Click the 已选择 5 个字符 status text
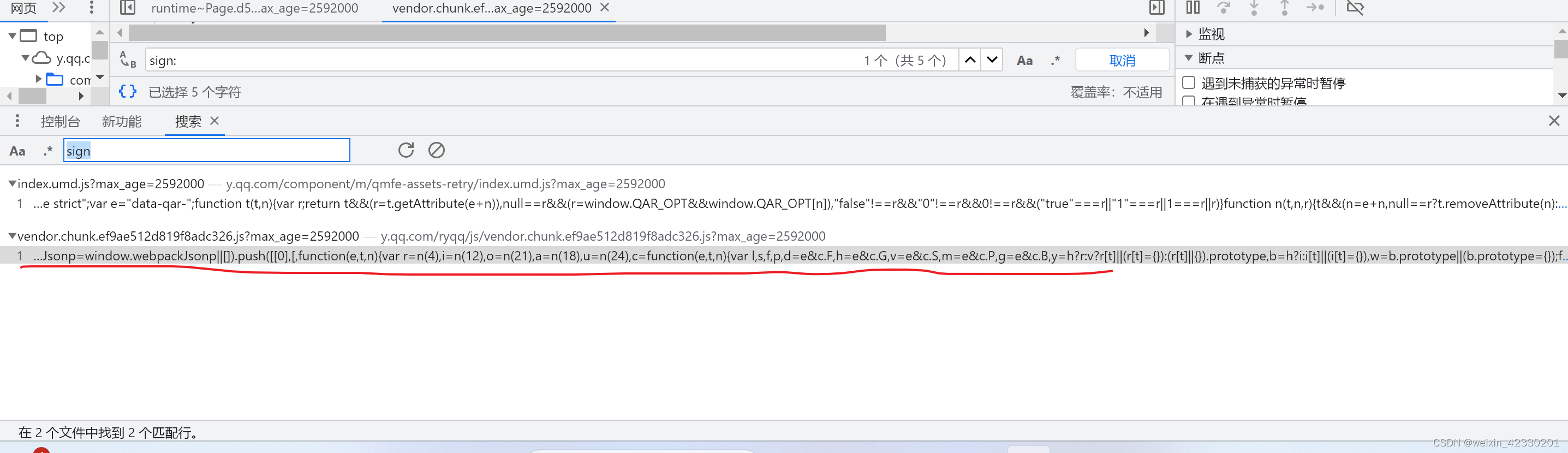This screenshot has height=453, width=1568. 195,92
